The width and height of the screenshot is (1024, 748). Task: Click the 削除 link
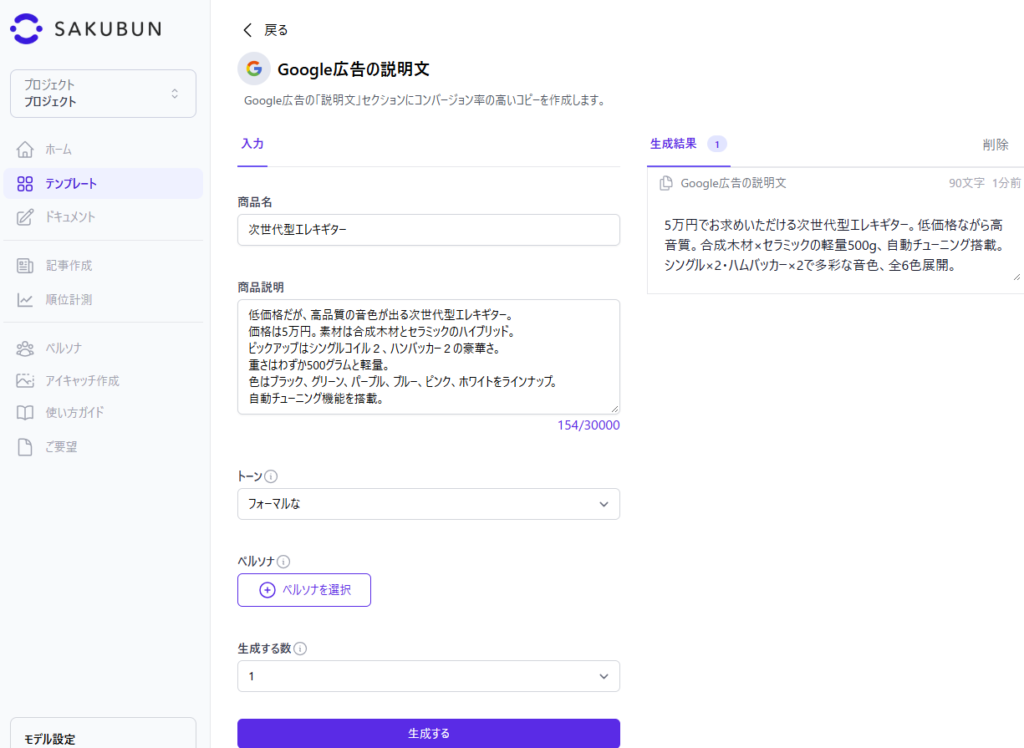click(995, 145)
